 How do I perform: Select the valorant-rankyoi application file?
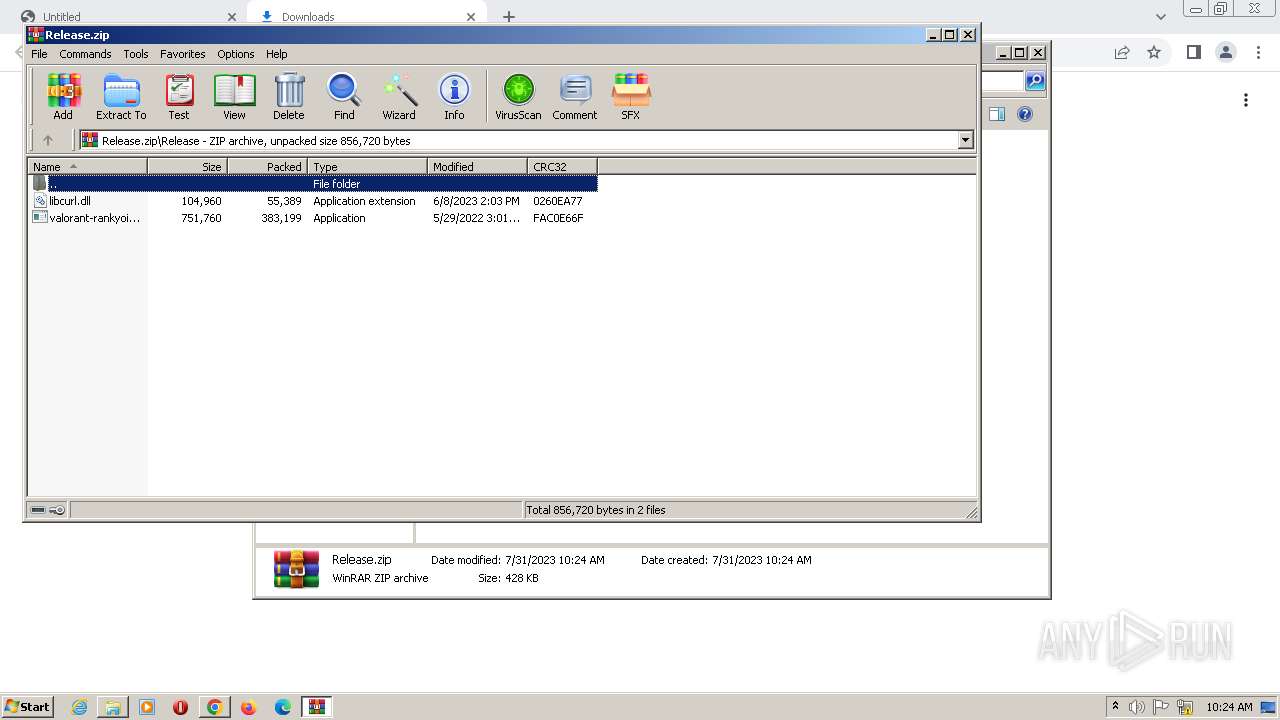pos(312,218)
